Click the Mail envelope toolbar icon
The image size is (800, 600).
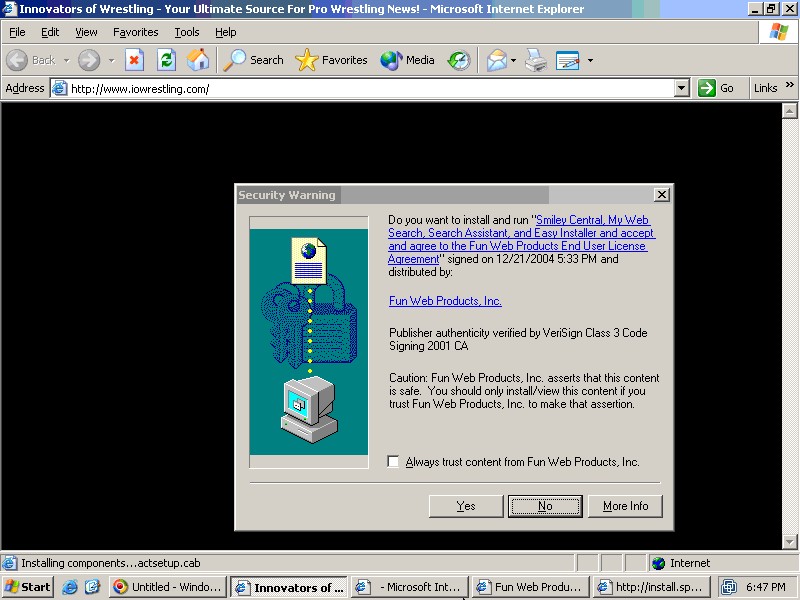(x=496, y=60)
